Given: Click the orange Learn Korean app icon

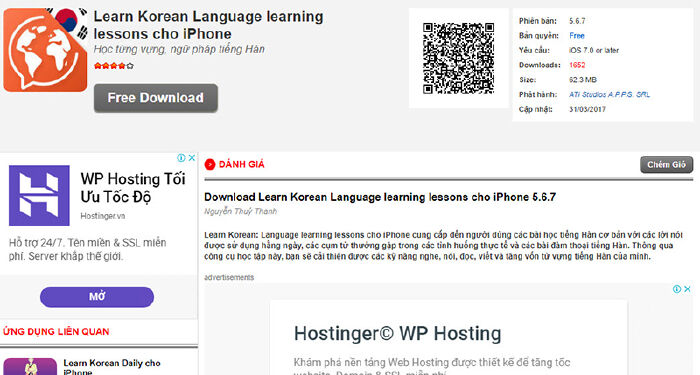Looking at the screenshot, I should pos(45,50).
